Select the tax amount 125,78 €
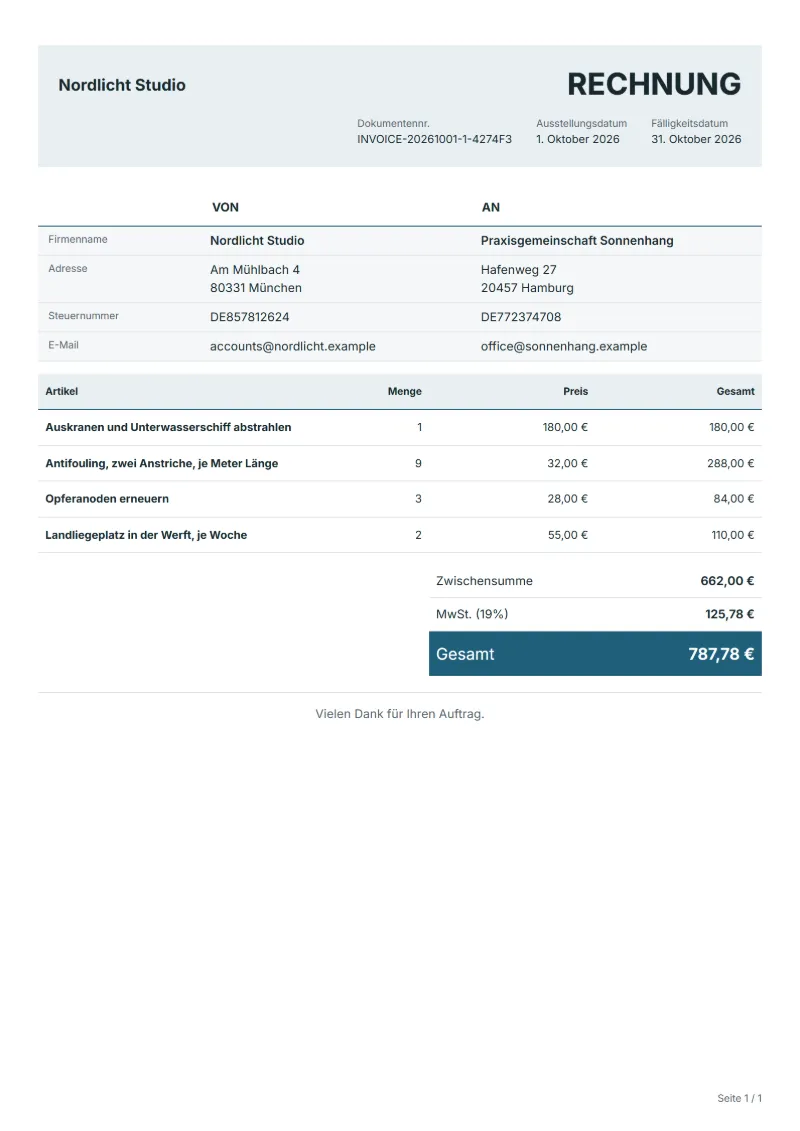Image resolution: width=800 pixels, height=1131 pixels. pyautogui.click(x=729, y=615)
